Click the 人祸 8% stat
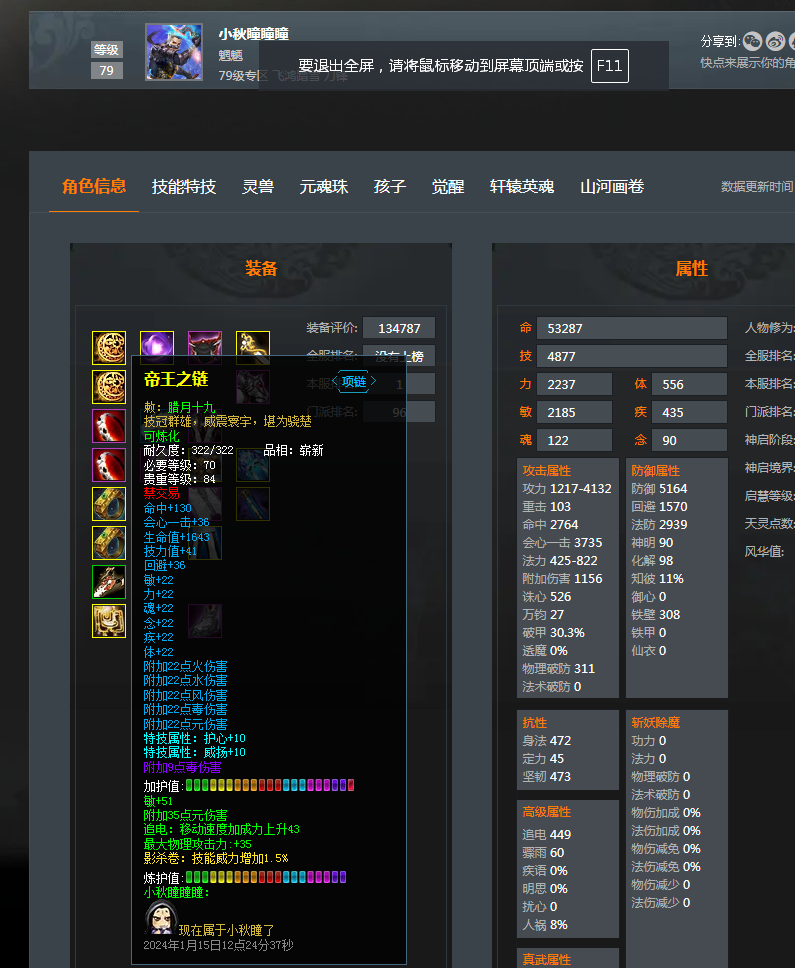 [544, 924]
